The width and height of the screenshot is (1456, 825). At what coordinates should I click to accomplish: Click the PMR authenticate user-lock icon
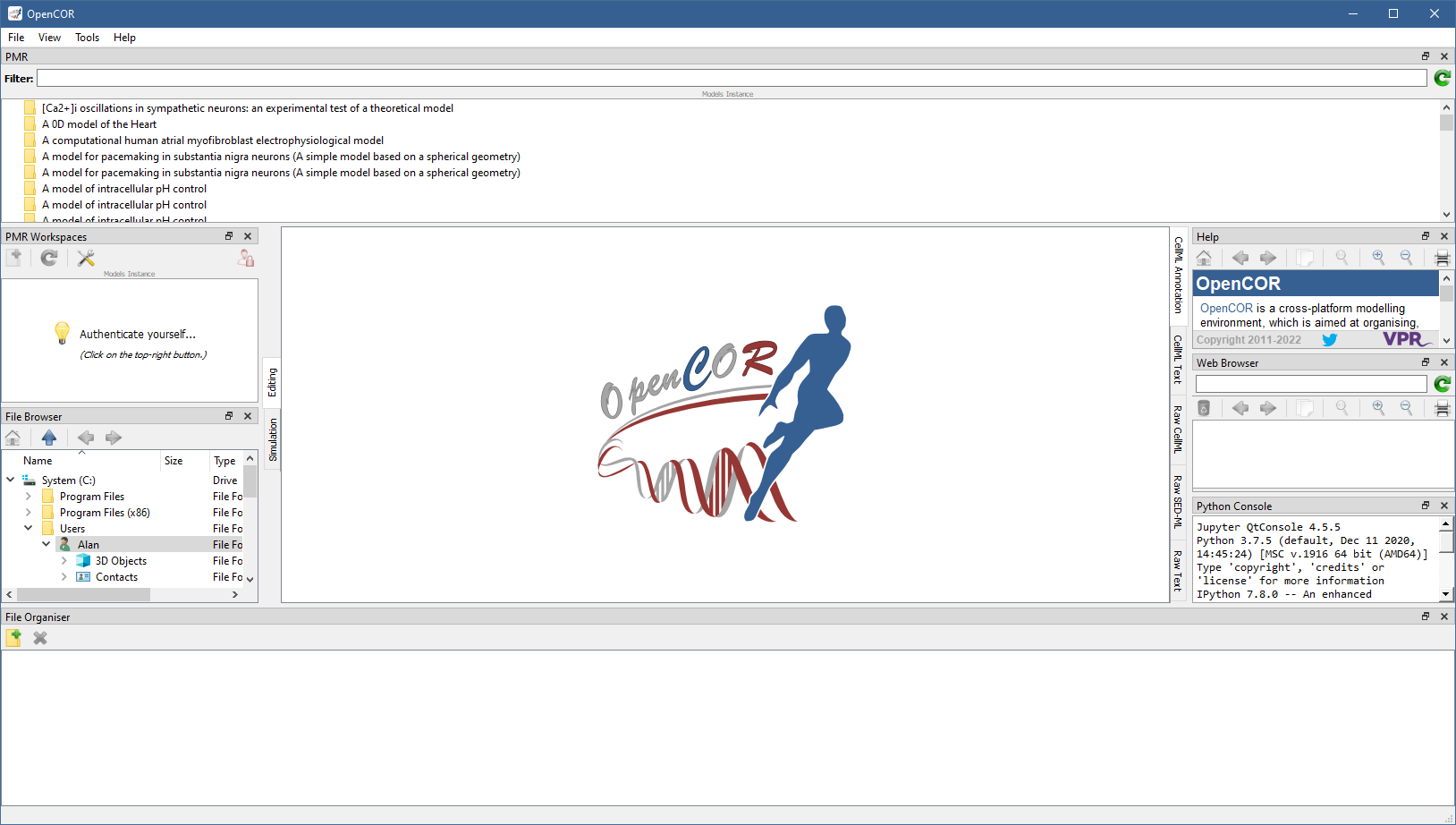point(246,259)
